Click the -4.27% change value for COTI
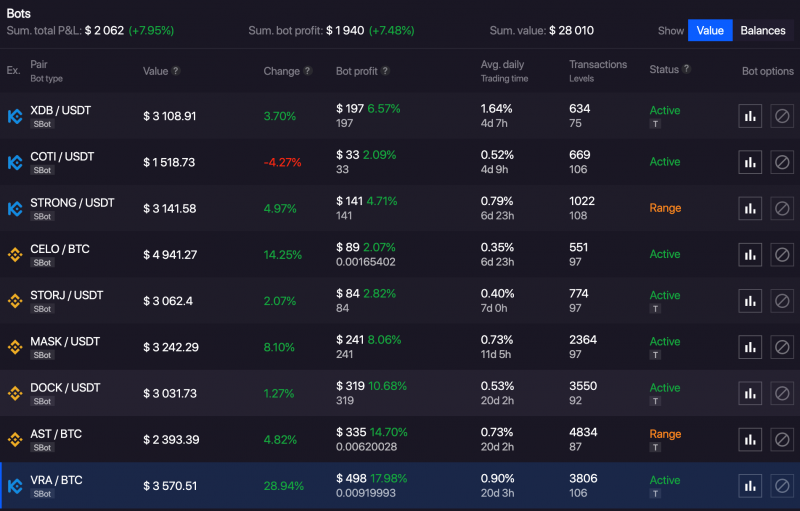 coord(283,162)
